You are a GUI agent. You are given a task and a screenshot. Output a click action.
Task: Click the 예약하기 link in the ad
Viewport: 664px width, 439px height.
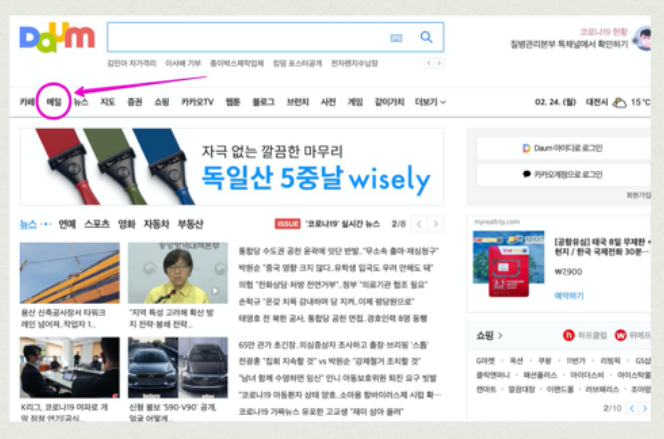pos(569,295)
